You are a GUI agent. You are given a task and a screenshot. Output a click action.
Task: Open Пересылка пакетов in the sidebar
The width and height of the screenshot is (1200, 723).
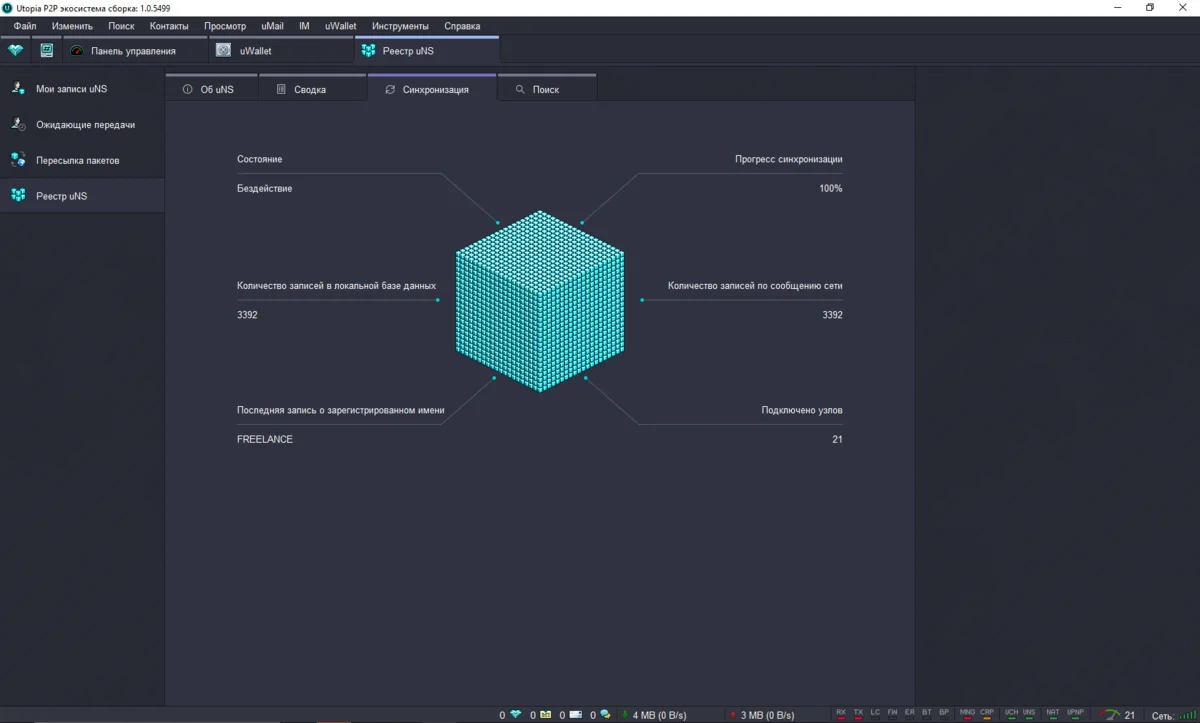pyautogui.click(x=77, y=160)
